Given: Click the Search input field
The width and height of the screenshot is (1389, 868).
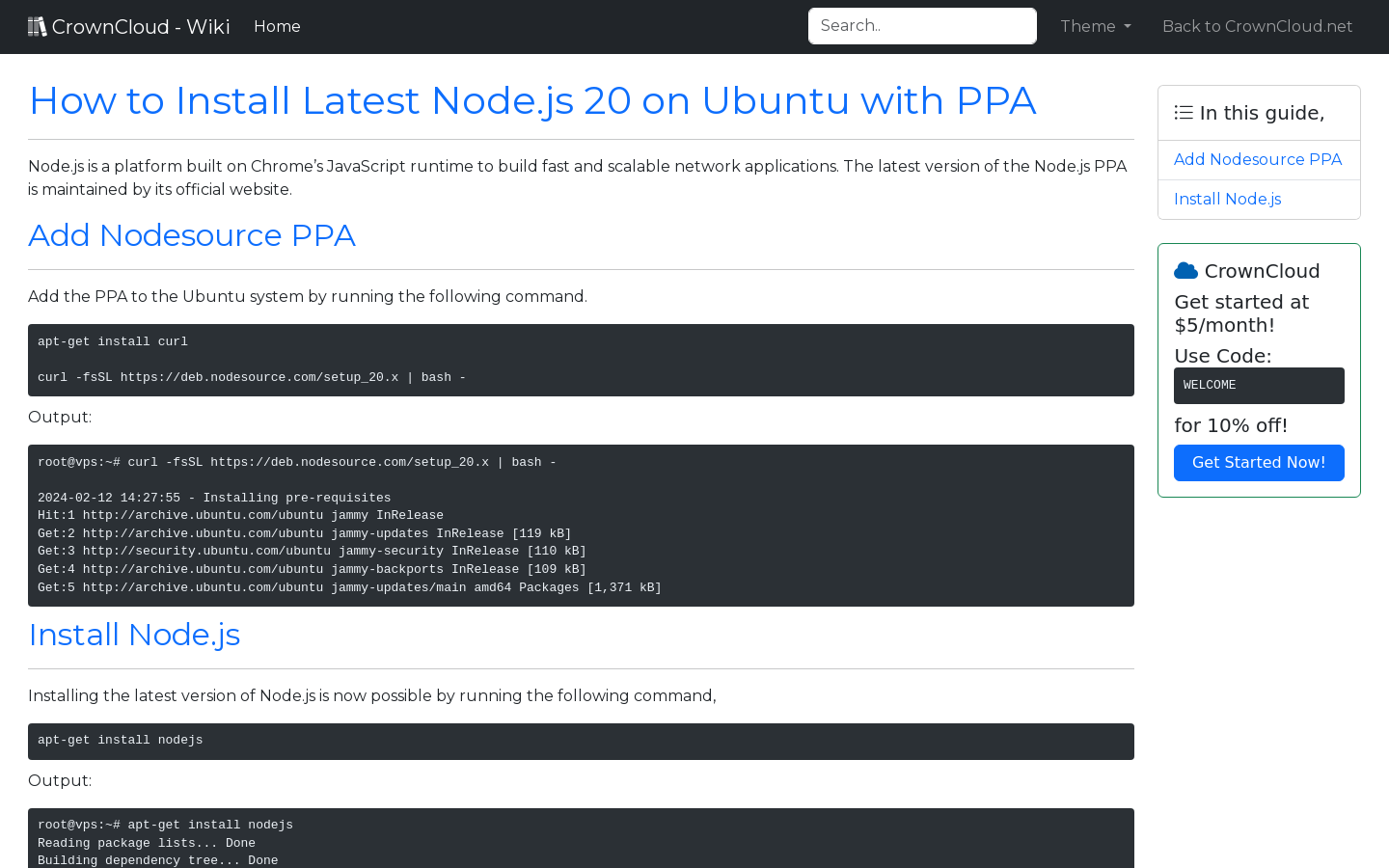Looking at the screenshot, I should (x=922, y=25).
